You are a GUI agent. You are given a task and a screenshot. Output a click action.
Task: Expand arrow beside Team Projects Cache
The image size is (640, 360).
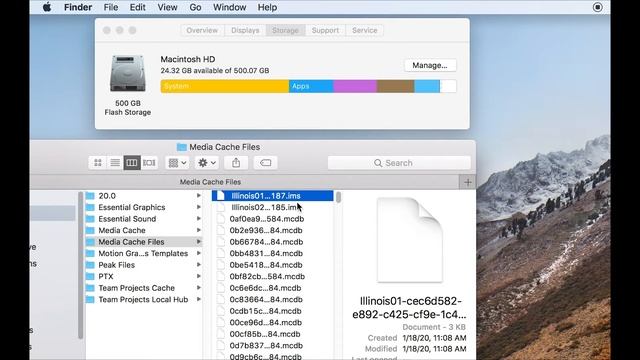(199, 288)
